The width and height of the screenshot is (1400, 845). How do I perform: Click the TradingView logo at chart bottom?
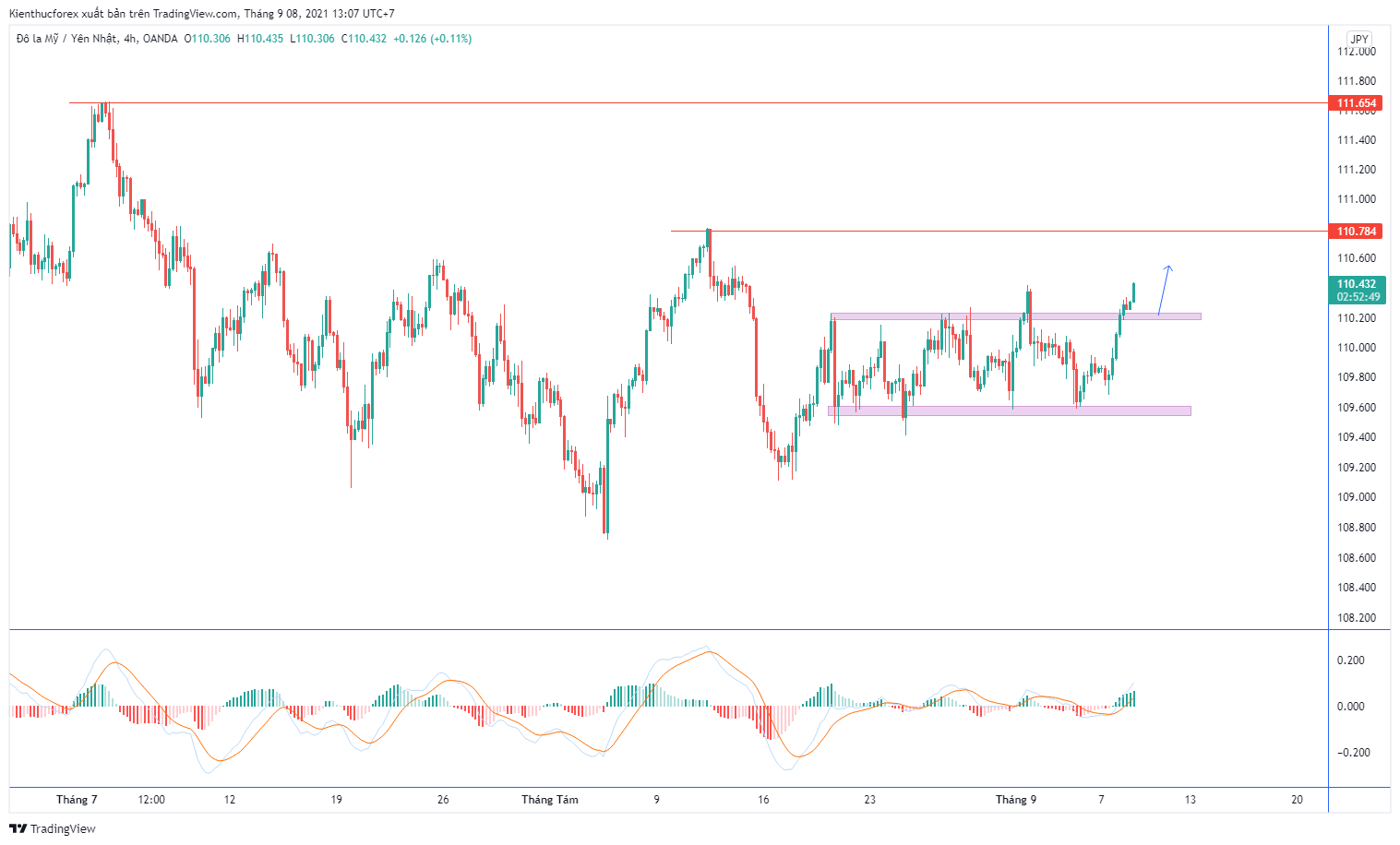pyautogui.click(x=53, y=828)
